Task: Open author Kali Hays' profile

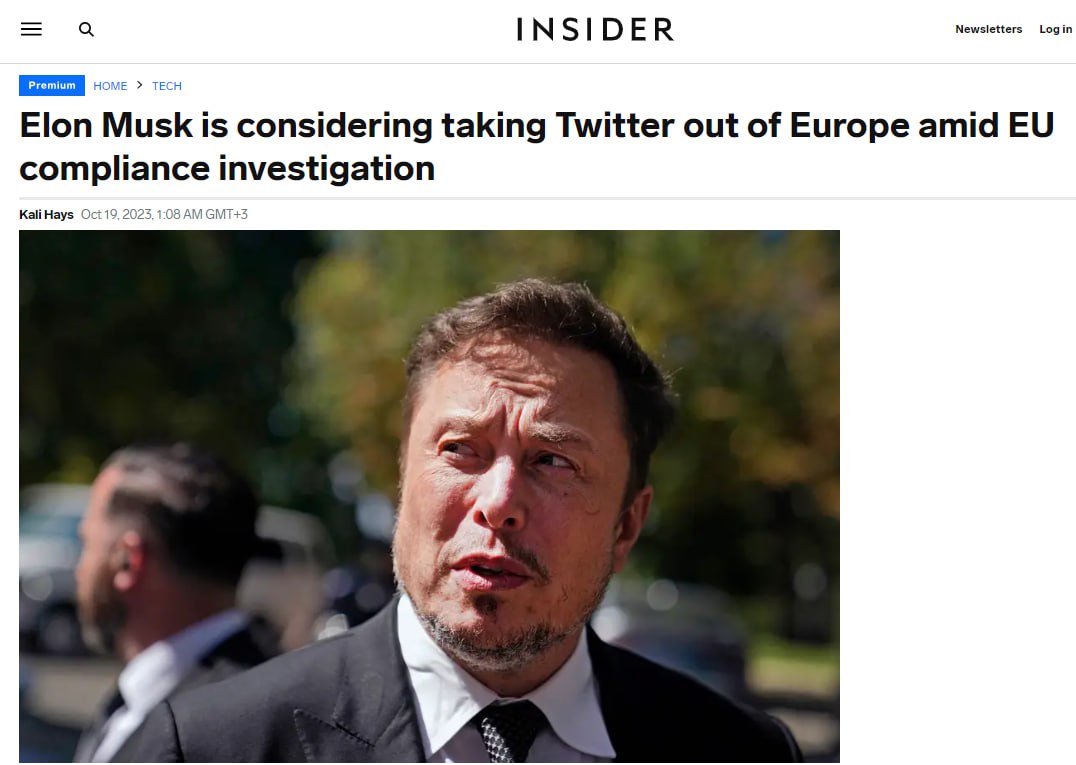Action: point(46,214)
